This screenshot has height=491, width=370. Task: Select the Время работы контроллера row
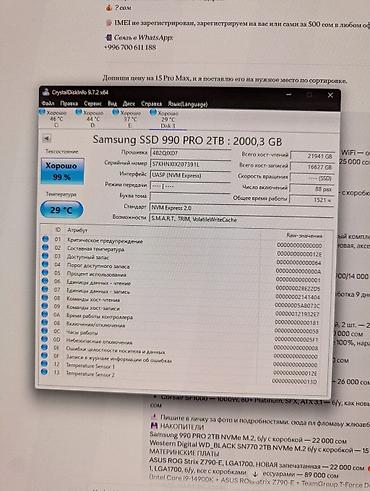pyautogui.click(x=181, y=317)
